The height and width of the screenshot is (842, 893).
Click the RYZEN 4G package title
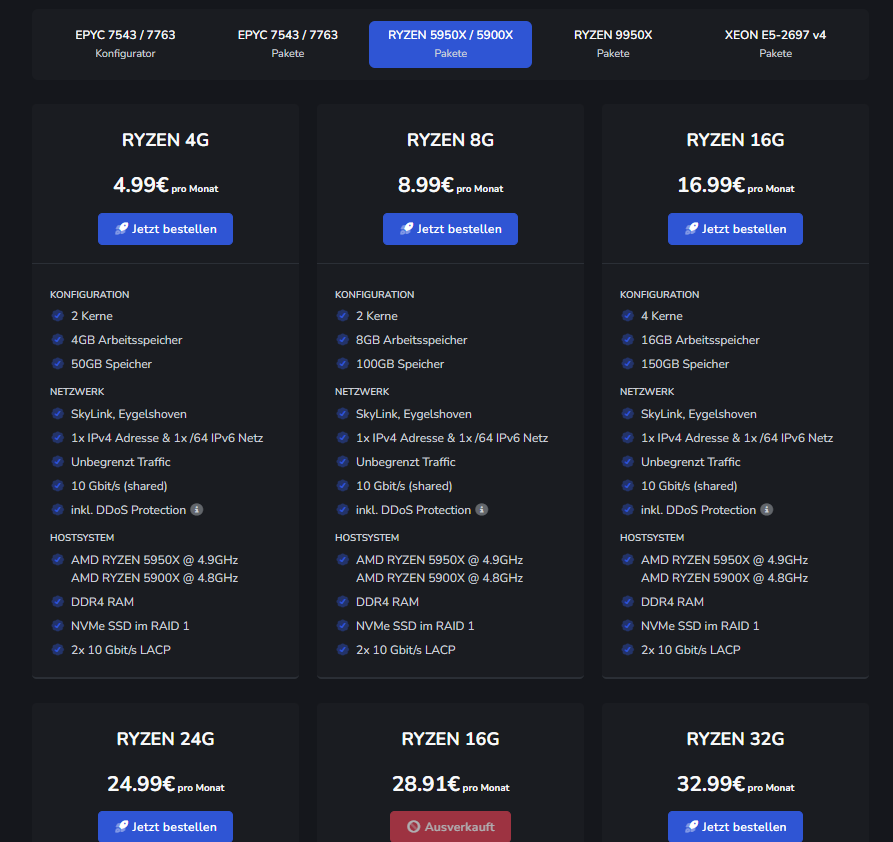(x=165, y=140)
